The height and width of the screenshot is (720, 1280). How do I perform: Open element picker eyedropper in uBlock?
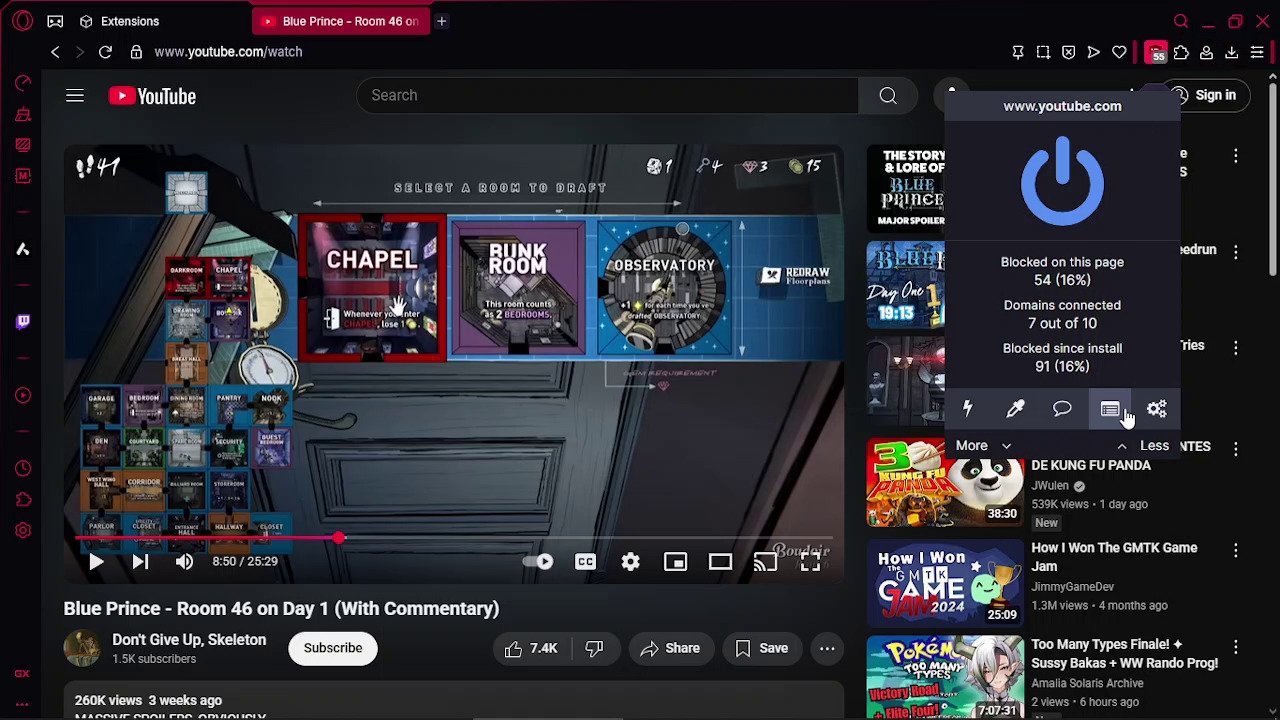pyautogui.click(x=1015, y=408)
